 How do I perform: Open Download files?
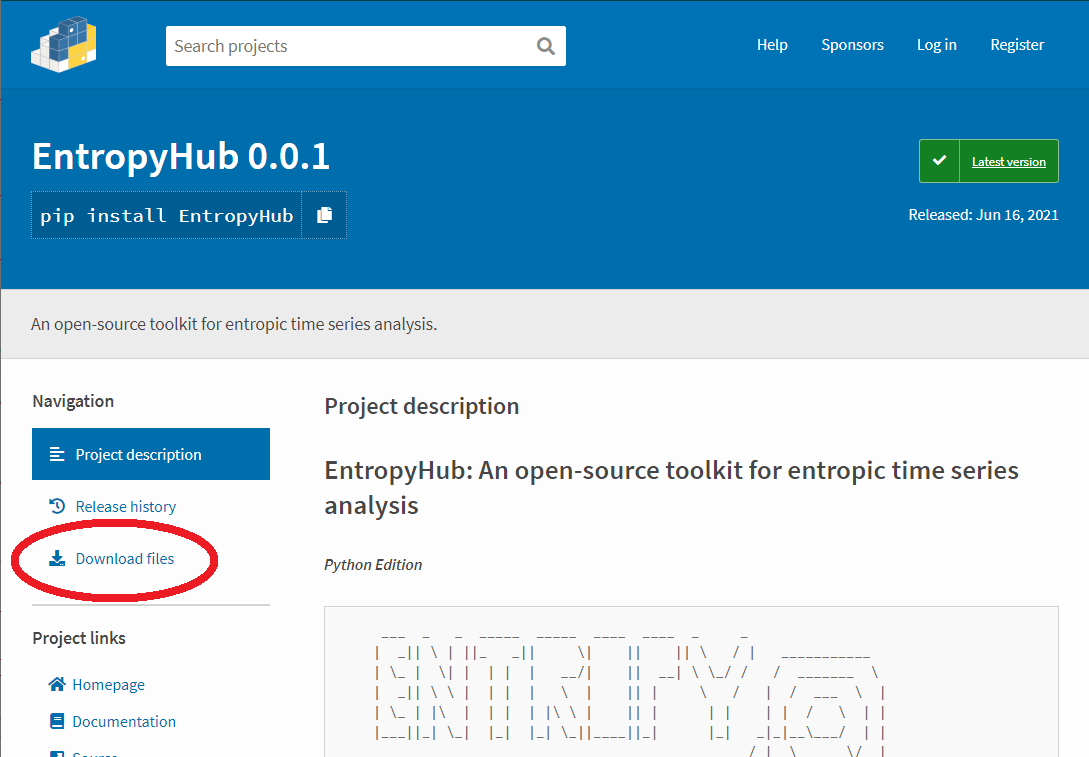[124, 558]
